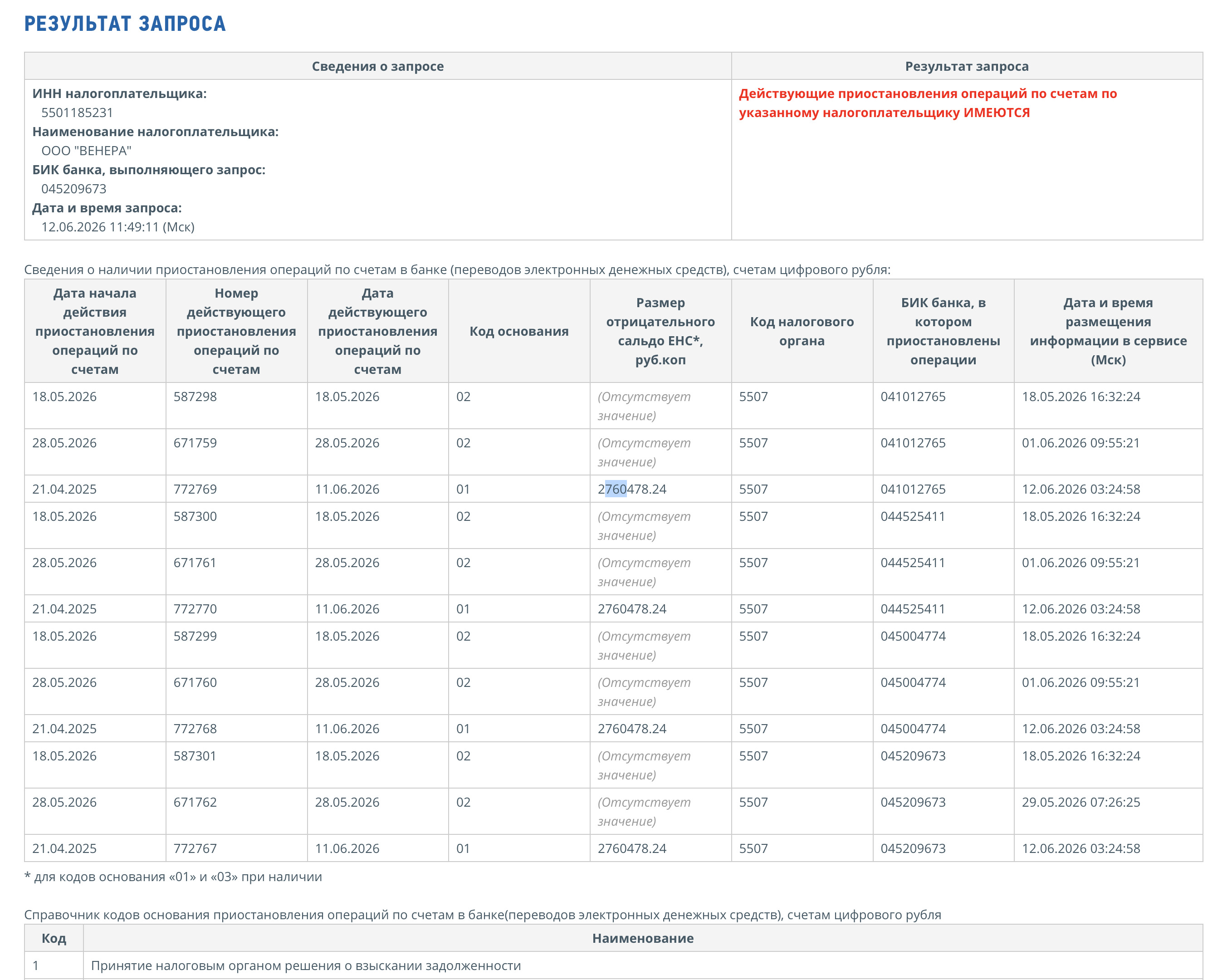Click placement time 12.06.2026 03:24:58 in row 772767
This screenshot has height=980, width=1232.
click(1081, 848)
